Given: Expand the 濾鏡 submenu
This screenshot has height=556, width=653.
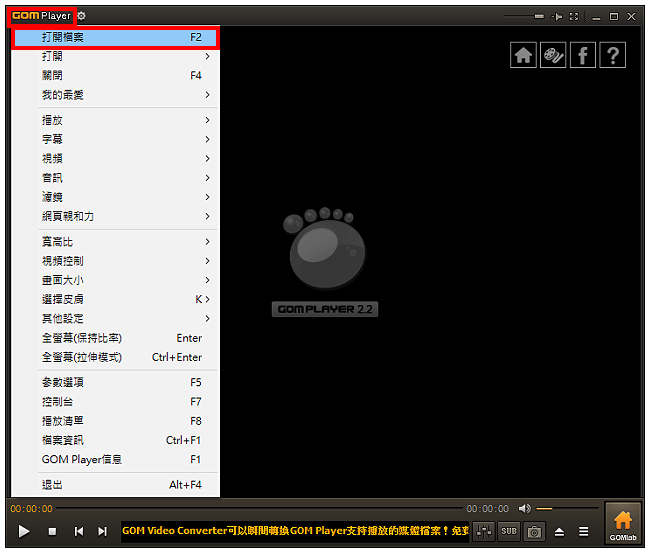Looking at the screenshot, I should pos(115,197).
